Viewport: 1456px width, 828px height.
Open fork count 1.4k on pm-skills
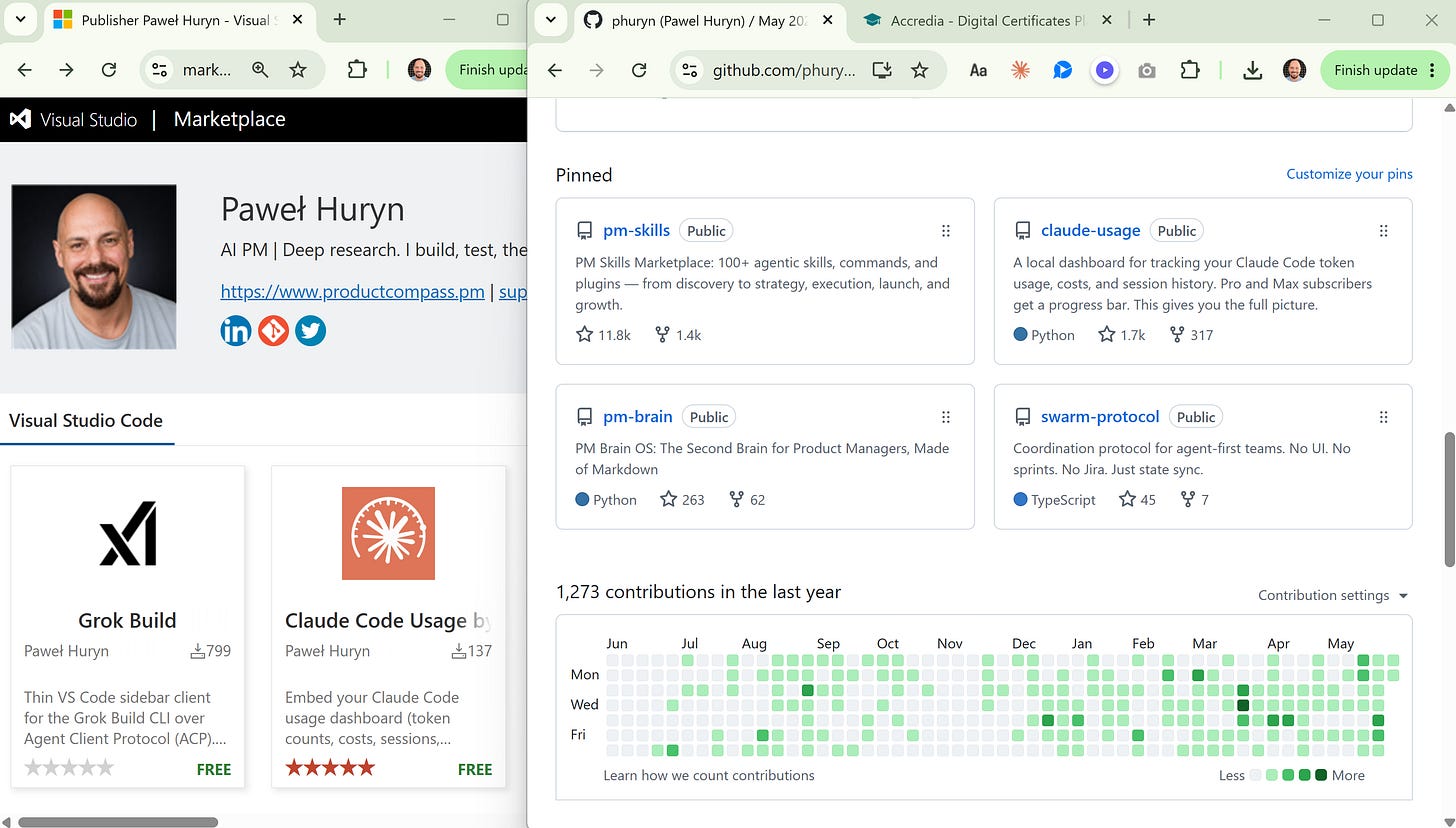click(x=678, y=335)
